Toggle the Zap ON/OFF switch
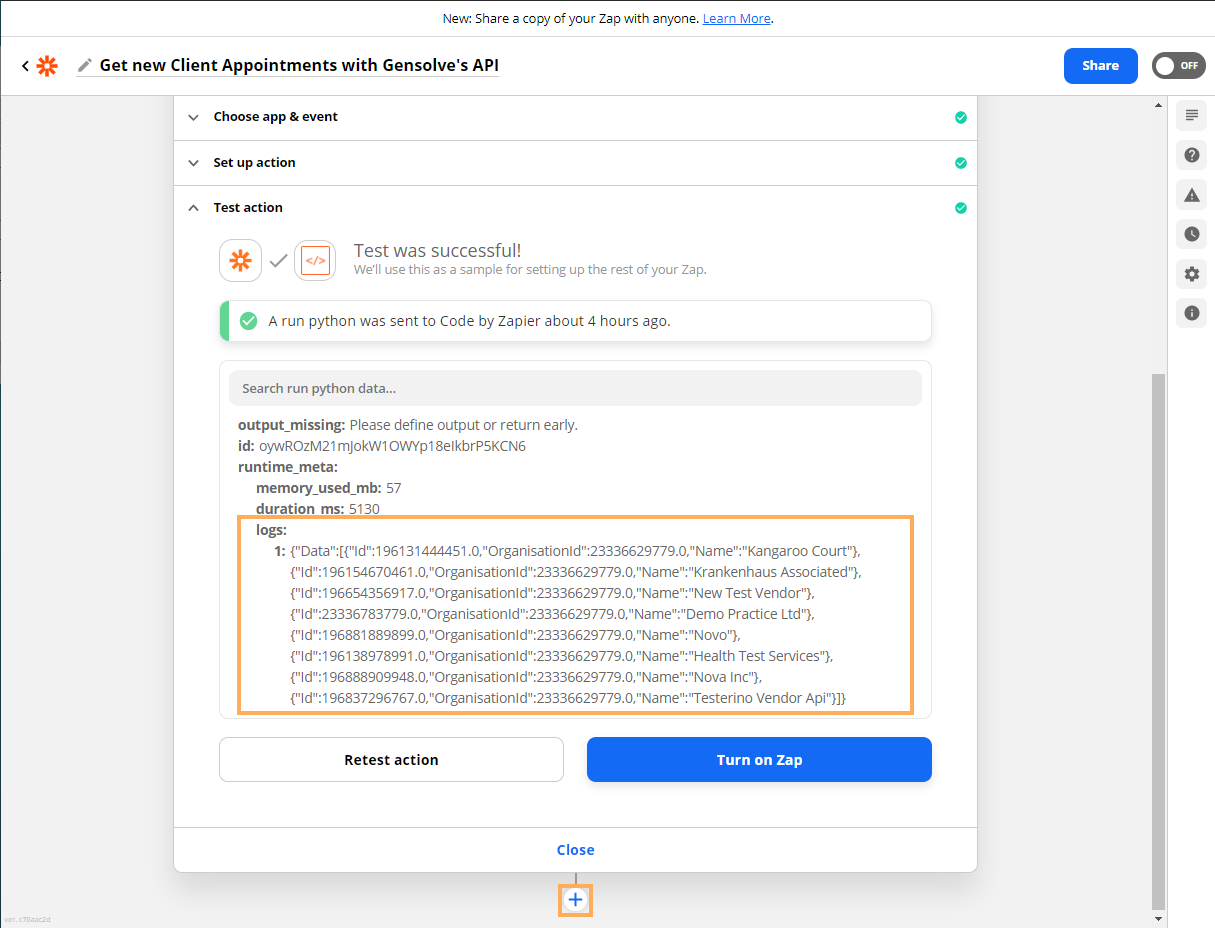 1177,66
